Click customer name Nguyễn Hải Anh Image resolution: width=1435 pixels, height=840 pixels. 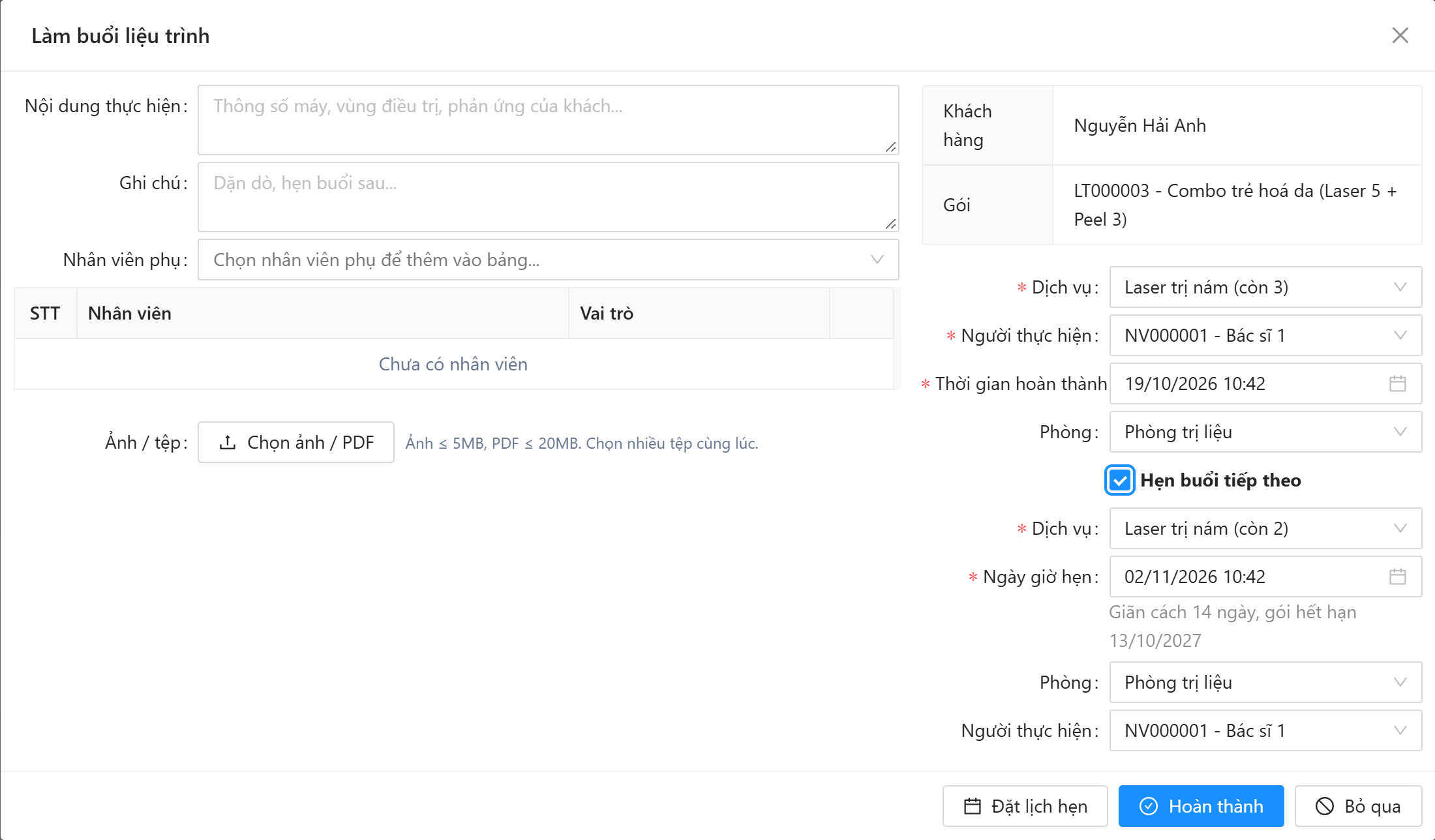tap(1140, 125)
